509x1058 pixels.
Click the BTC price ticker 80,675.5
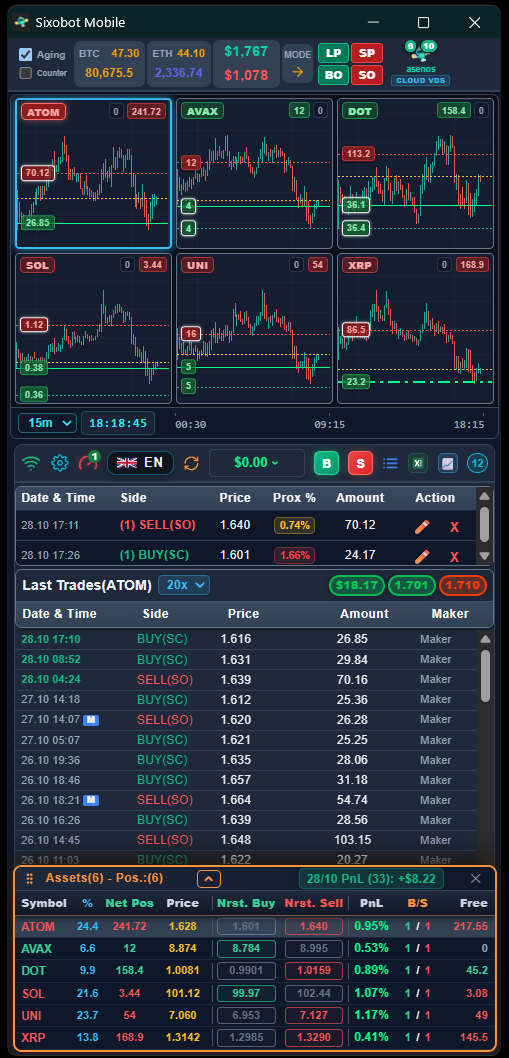[109, 73]
